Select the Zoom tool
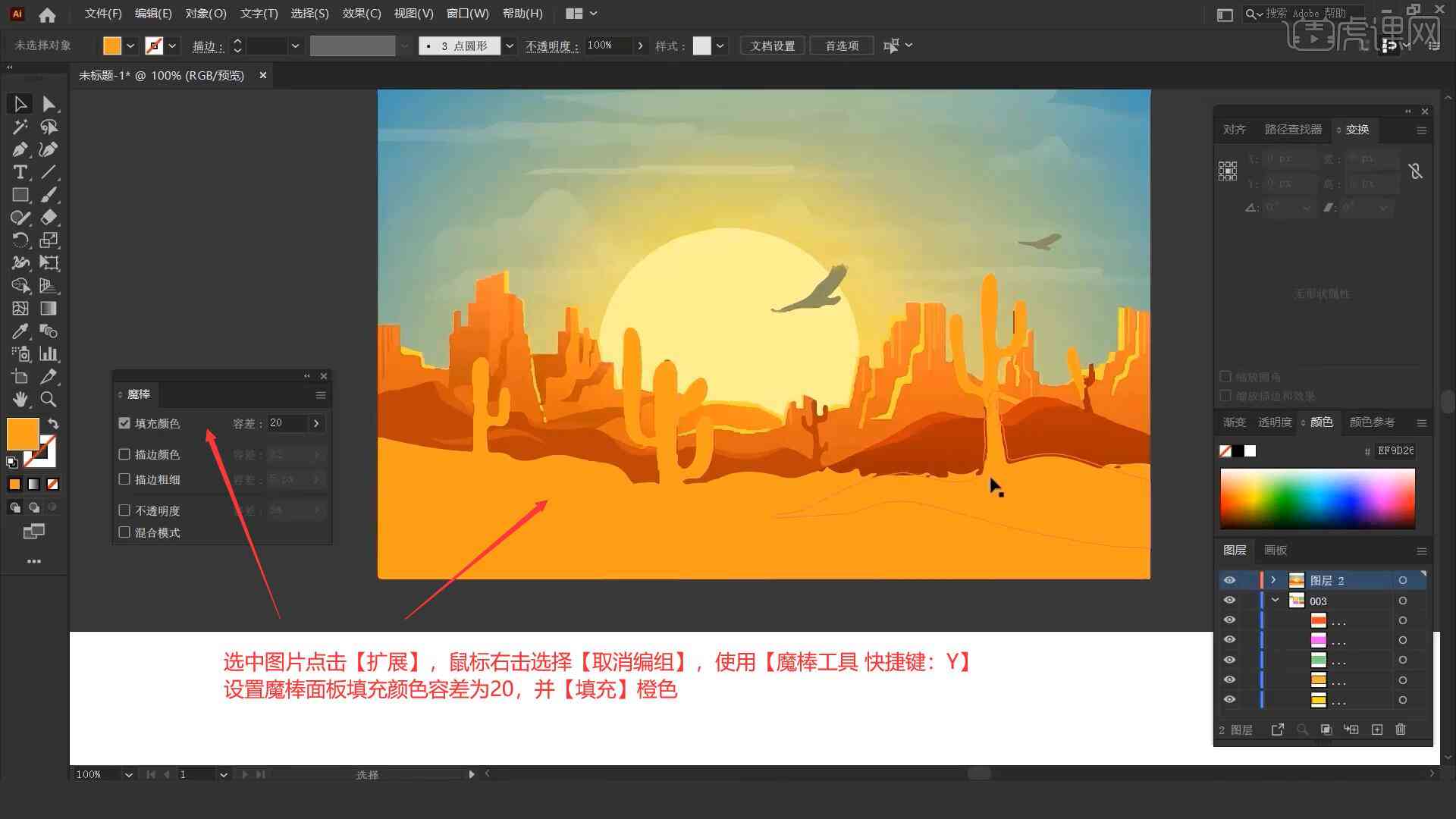This screenshot has height=819, width=1456. pos(48,400)
